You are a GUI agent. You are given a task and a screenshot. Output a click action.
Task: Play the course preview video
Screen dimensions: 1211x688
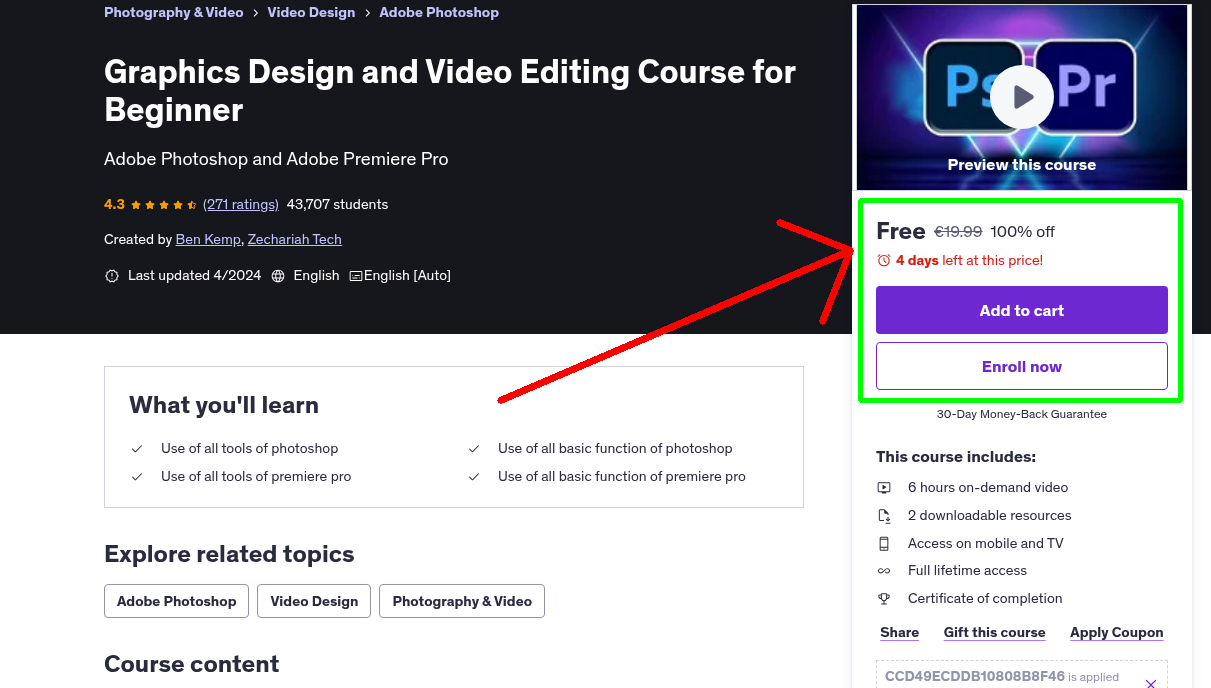click(x=1022, y=97)
